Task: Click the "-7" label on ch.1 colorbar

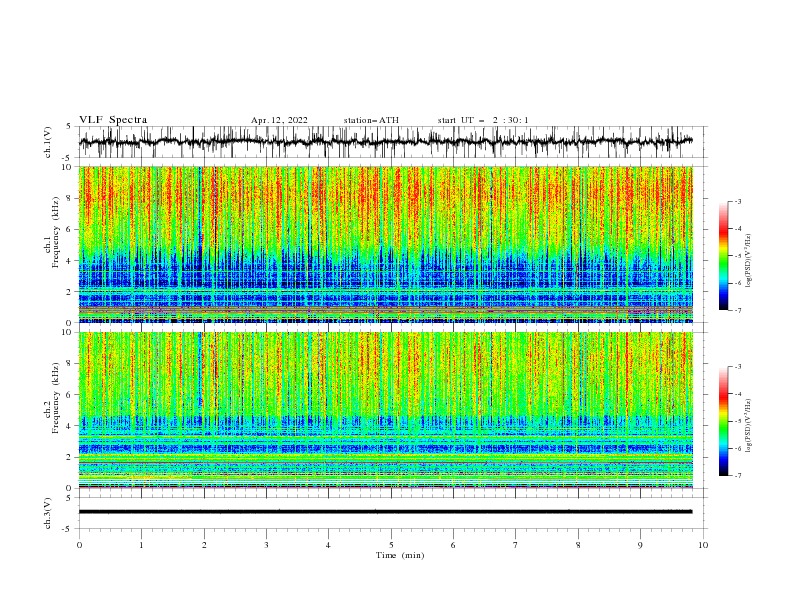Action: [x=738, y=310]
